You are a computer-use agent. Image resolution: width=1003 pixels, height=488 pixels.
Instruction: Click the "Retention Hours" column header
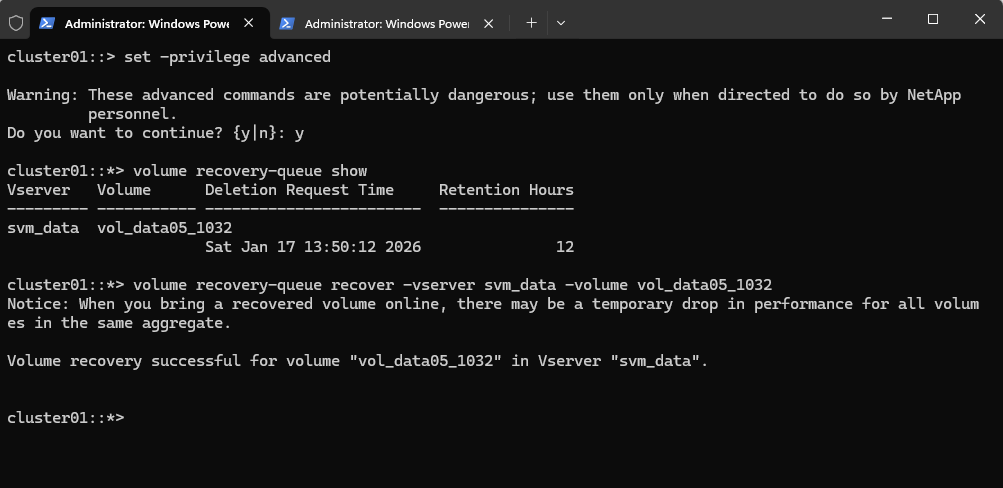506,190
